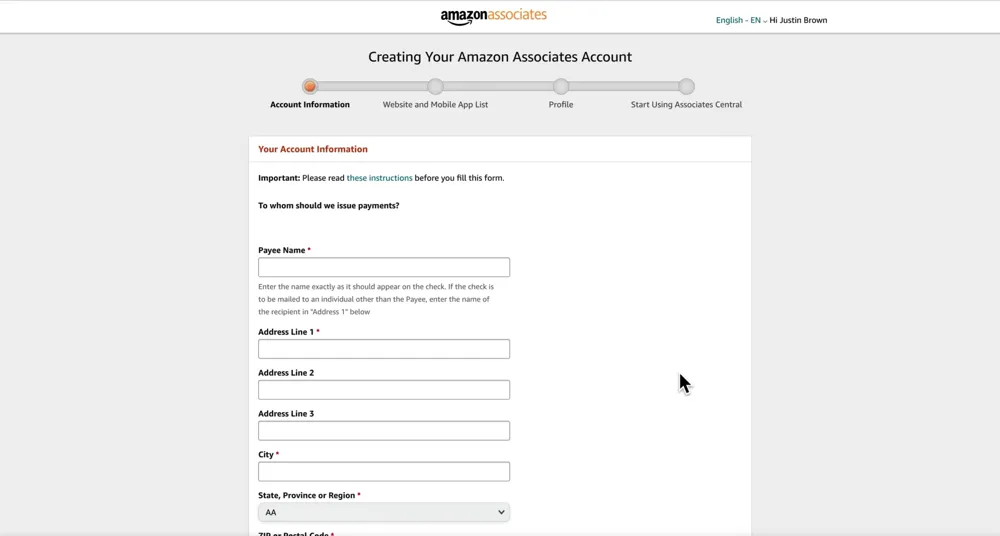Click the Hi Justin Brown account greeting
This screenshot has width=1000, height=536.
pyautogui.click(x=798, y=20)
